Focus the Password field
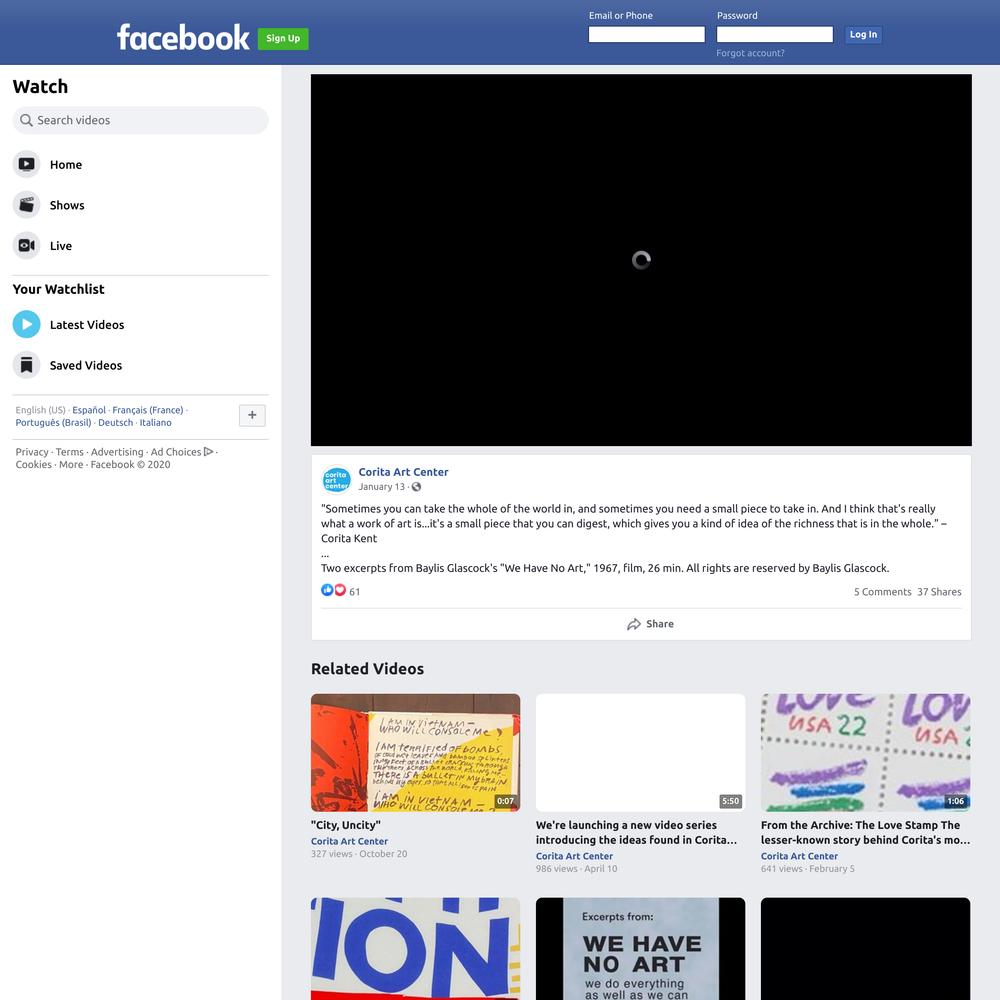The image size is (1000, 1000). [x=774, y=34]
